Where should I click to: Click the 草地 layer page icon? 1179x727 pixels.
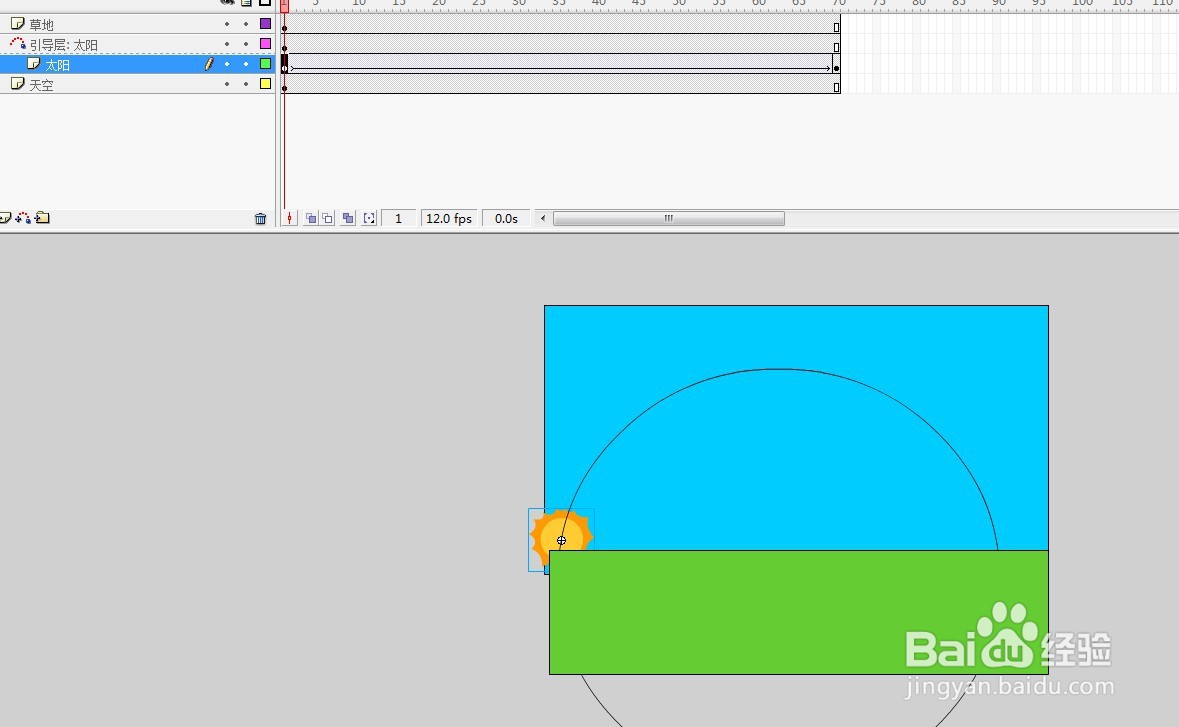[17, 24]
